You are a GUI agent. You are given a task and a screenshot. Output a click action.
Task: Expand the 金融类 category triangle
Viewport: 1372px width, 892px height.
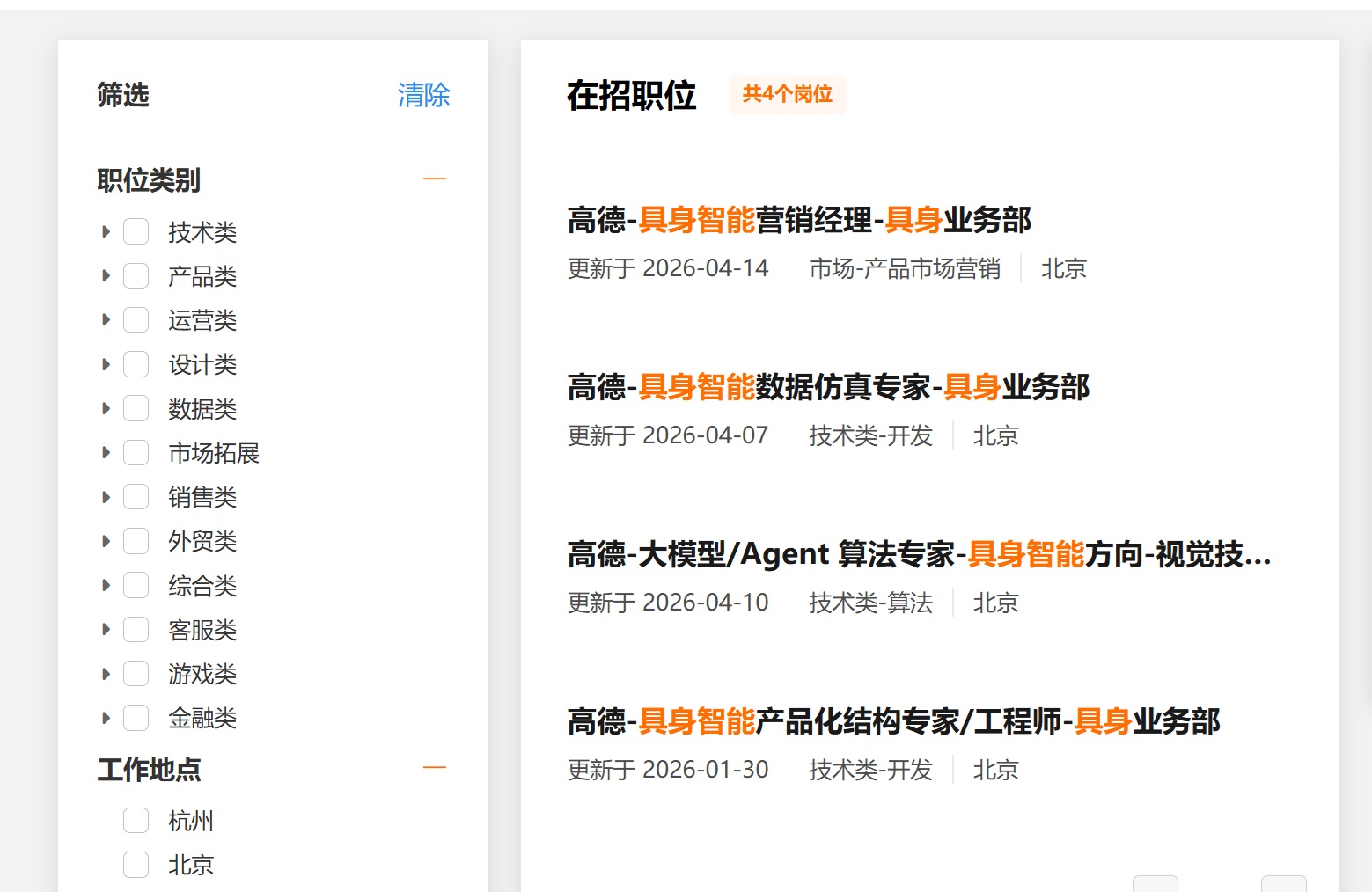106,718
